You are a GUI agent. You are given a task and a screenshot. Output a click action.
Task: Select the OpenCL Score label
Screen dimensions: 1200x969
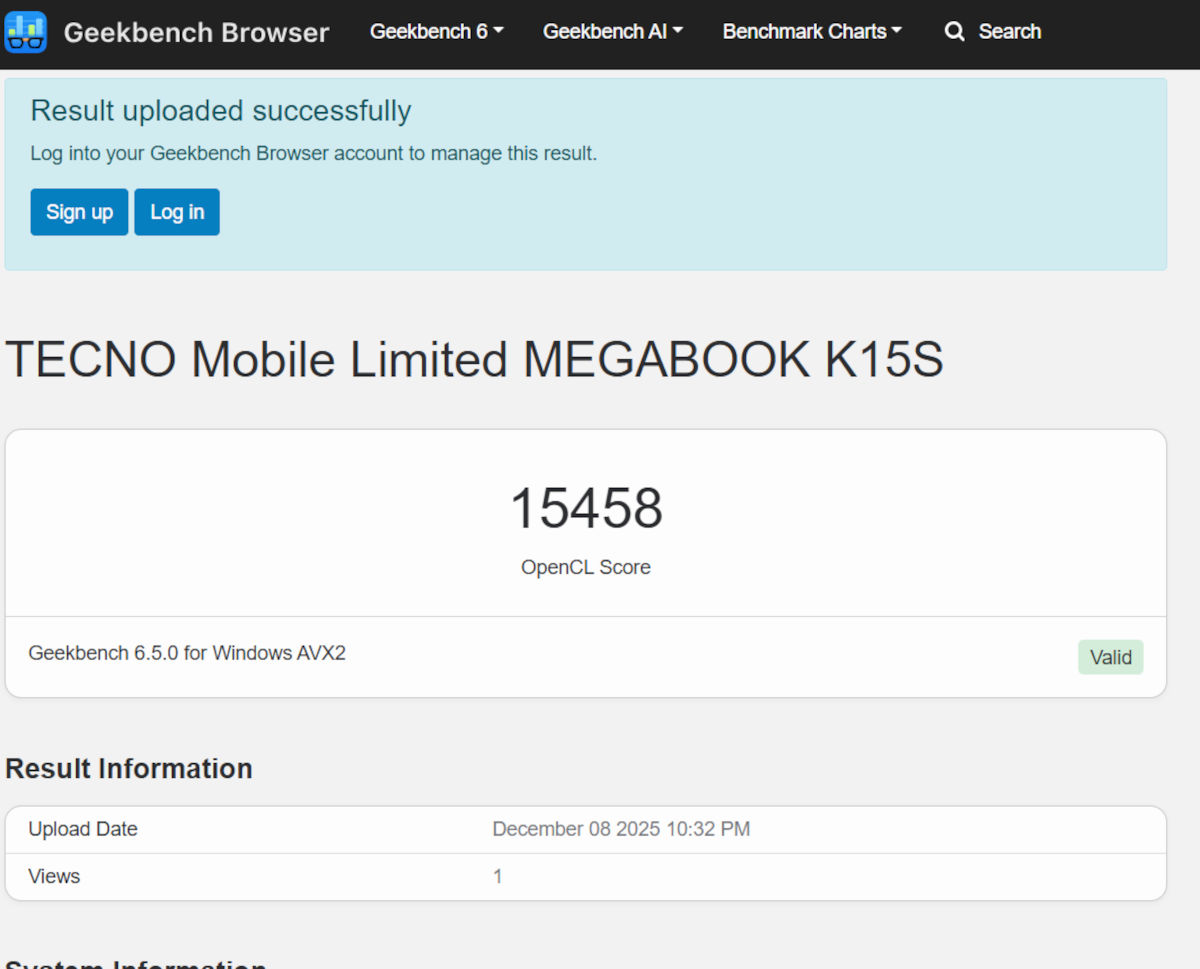tap(585, 567)
